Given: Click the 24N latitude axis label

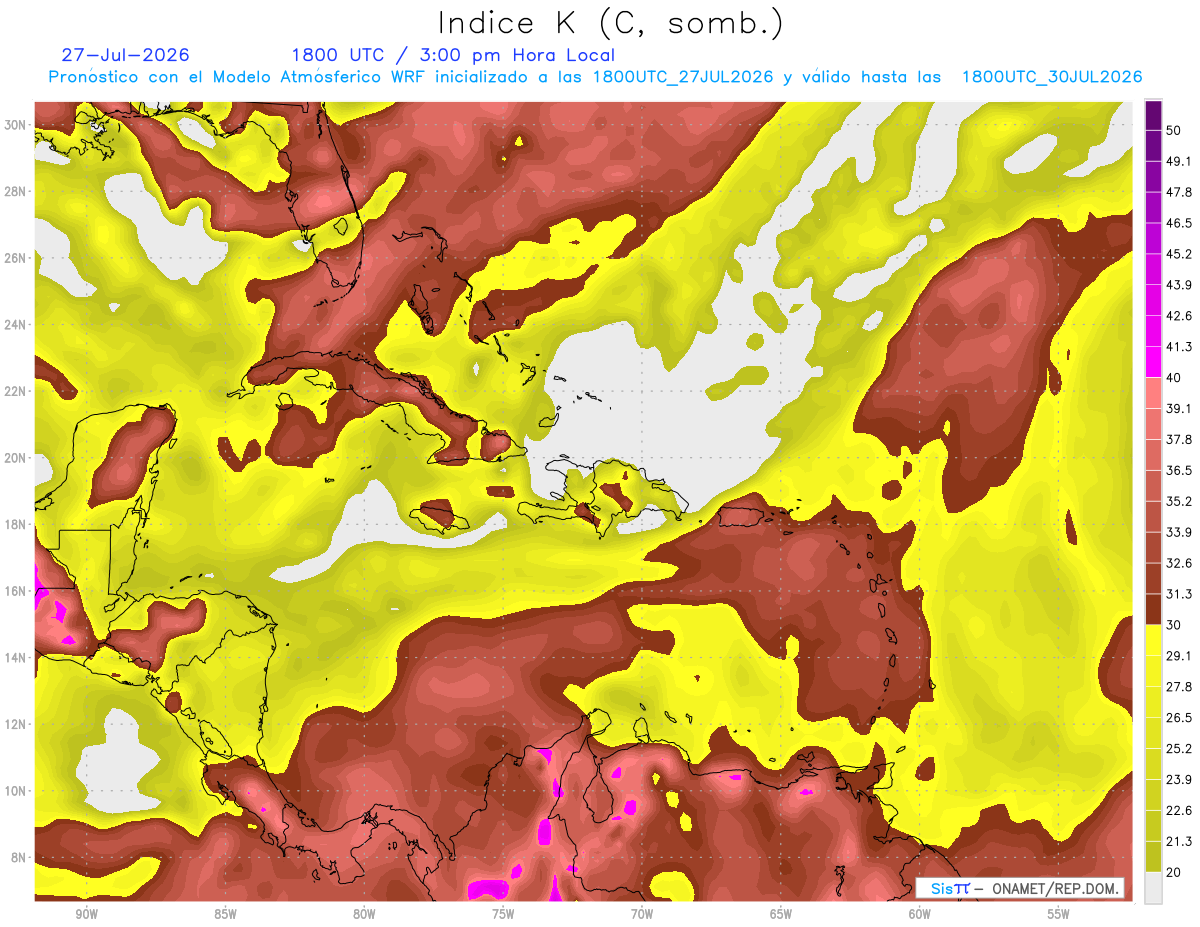Looking at the screenshot, I should point(16,325).
